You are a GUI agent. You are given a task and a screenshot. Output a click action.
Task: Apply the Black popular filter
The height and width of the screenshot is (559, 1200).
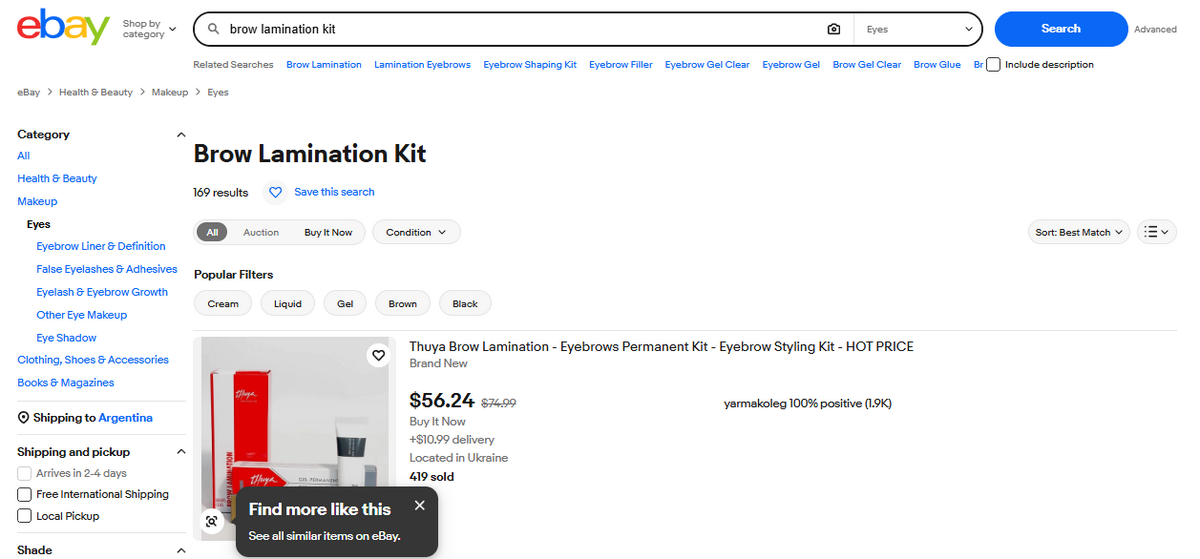pyautogui.click(x=465, y=303)
